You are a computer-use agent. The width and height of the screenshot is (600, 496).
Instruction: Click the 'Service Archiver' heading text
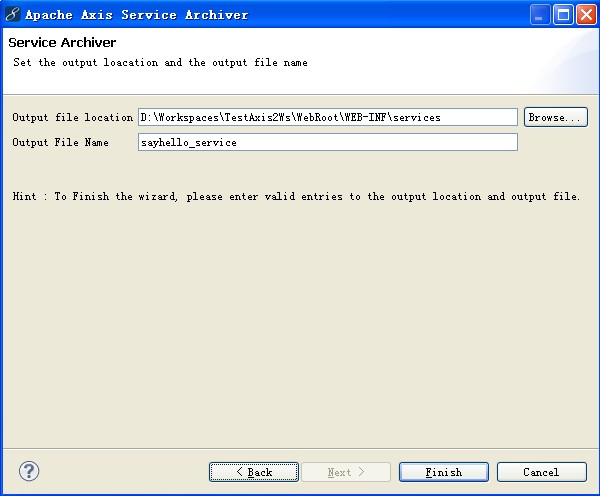(62, 42)
